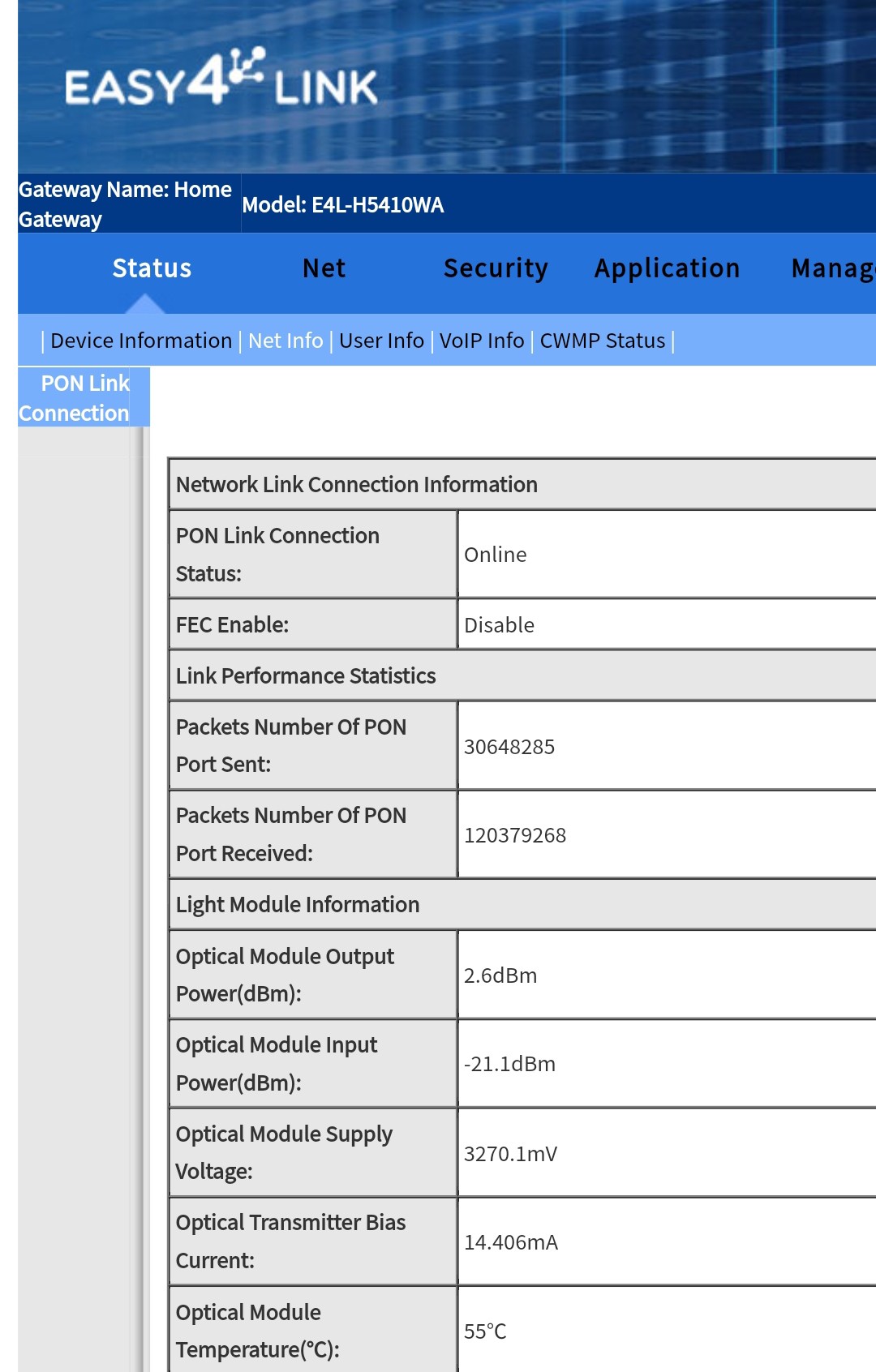Image resolution: width=876 pixels, height=1372 pixels.
Task: Click the Easy4Link logo
Action: (x=221, y=79)
